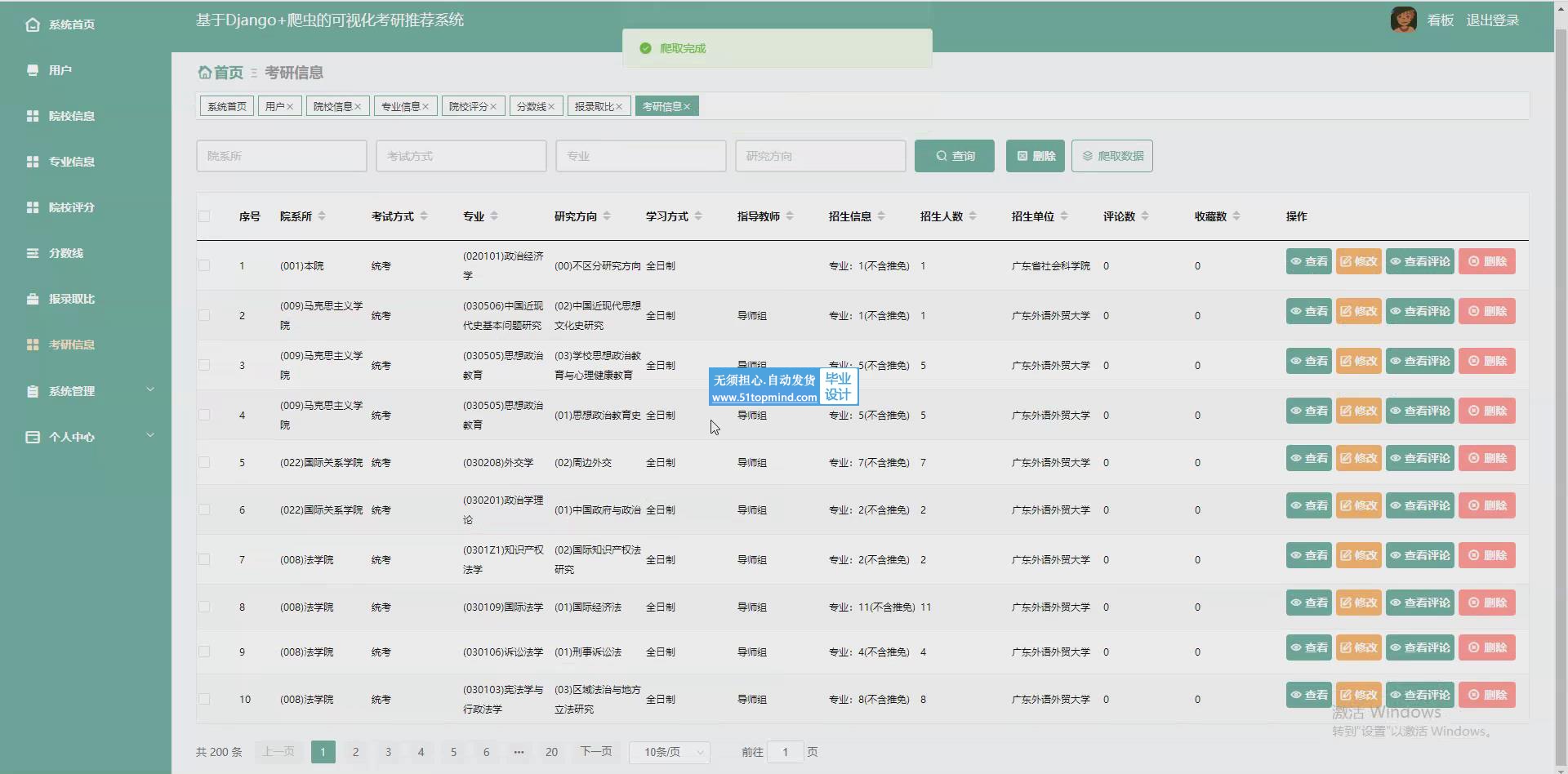This screenshot has width=1568, height=774.
Task: Close the 考研信息 tab with its x icon
Action: [x=687, y=106]
